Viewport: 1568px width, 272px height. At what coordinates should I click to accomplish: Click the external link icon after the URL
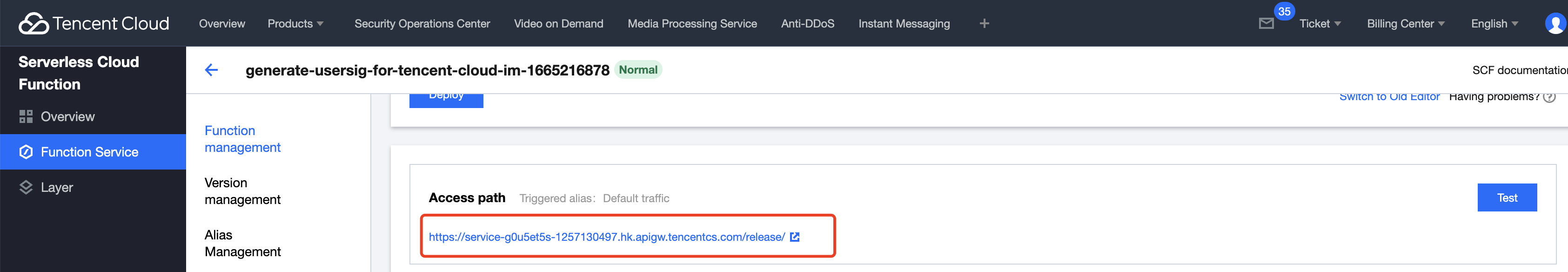click(794, 237)
